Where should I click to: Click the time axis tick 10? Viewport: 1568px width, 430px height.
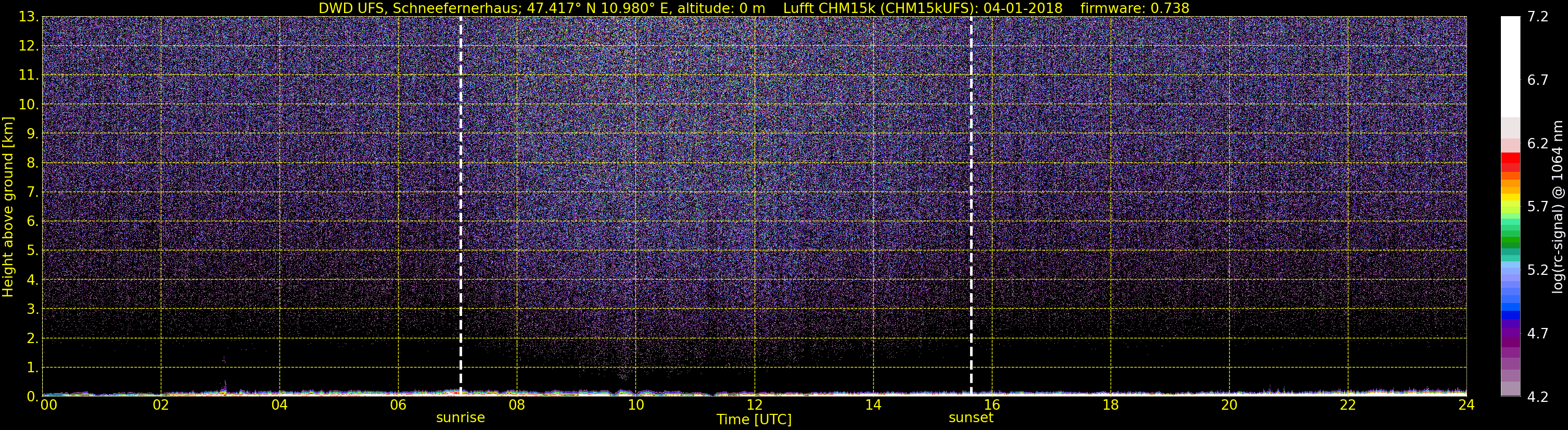pyautogui.click(x=635, y=406)
